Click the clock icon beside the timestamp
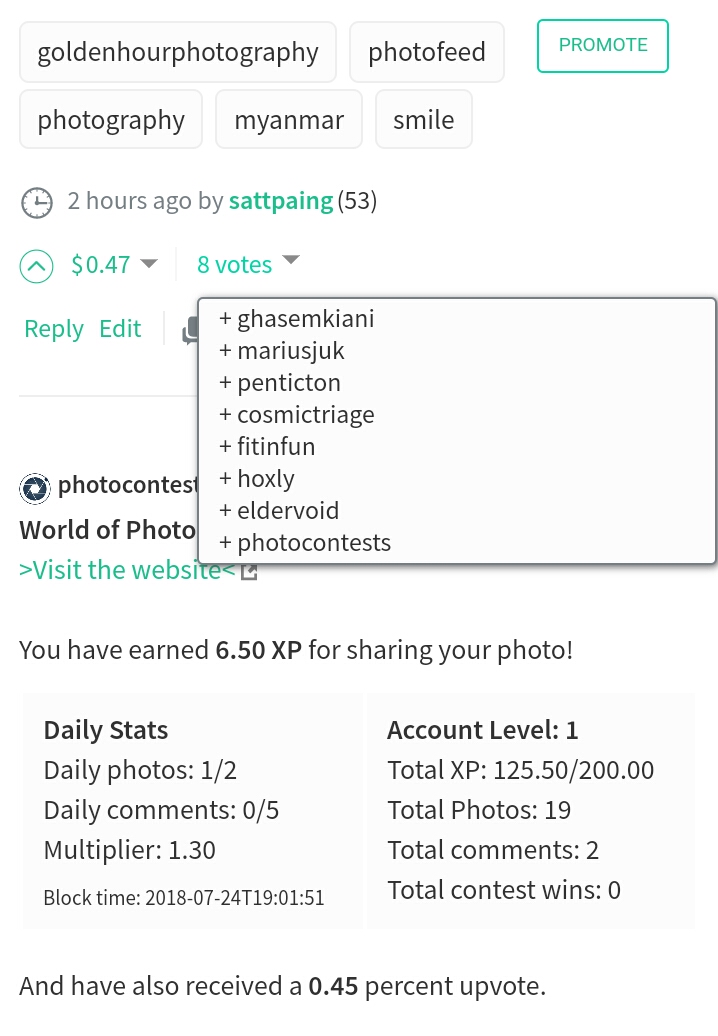The image size is (718, 1036). coord(36,201)
